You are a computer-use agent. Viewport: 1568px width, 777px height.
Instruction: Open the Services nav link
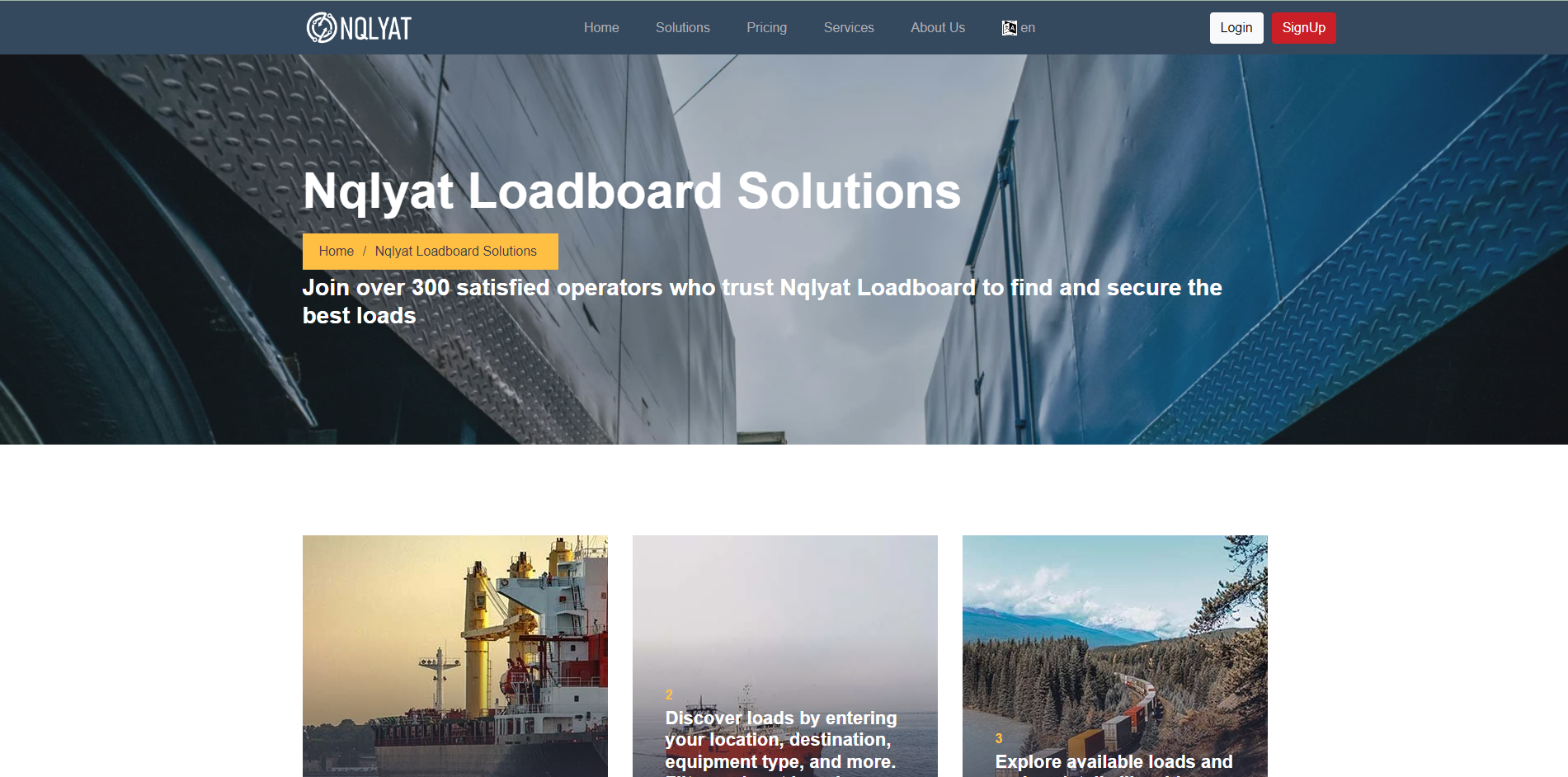click(x=848, y=28)
